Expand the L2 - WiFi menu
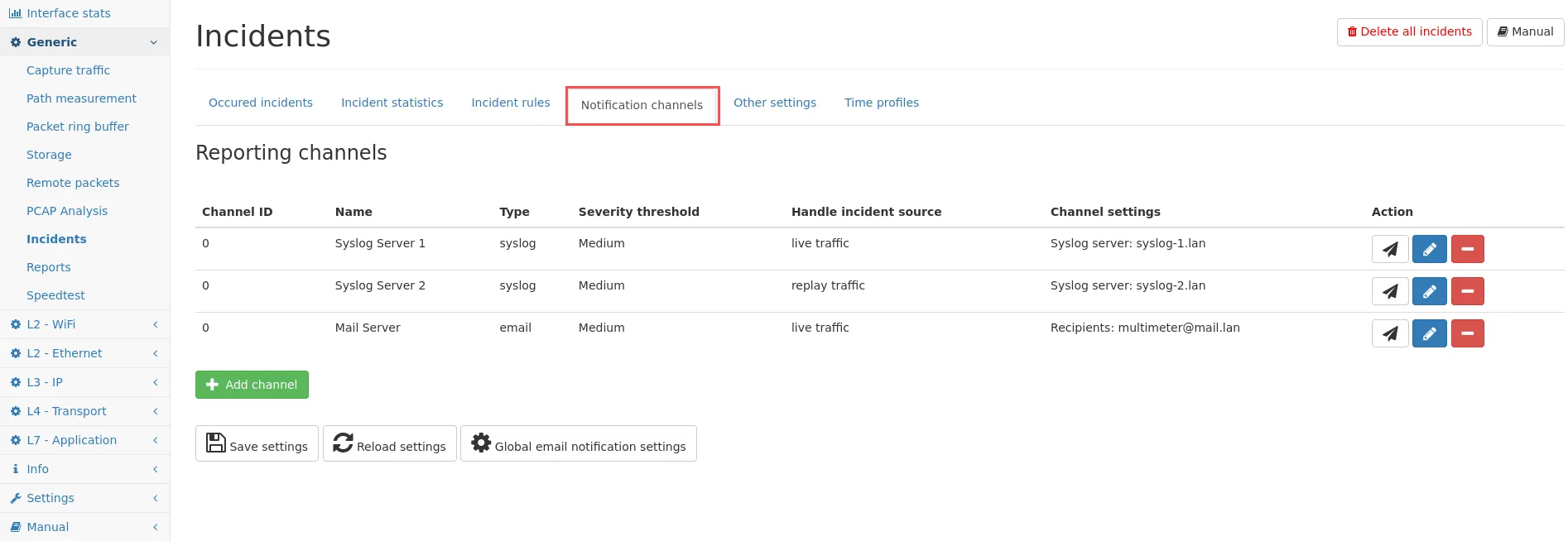Viewport: 1568px width, 541px height. pos(84,324)
